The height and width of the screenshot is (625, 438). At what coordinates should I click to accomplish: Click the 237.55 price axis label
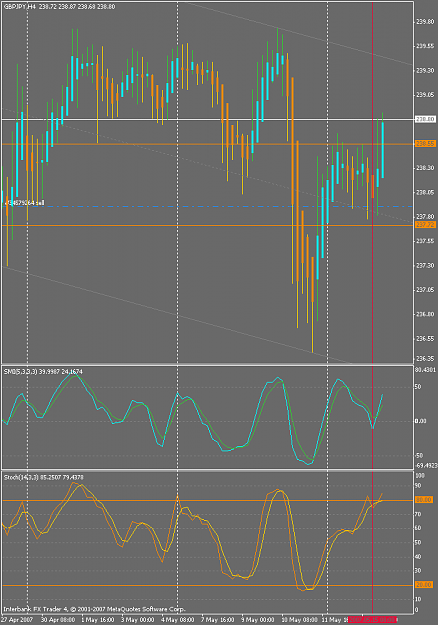coord(425,241)
